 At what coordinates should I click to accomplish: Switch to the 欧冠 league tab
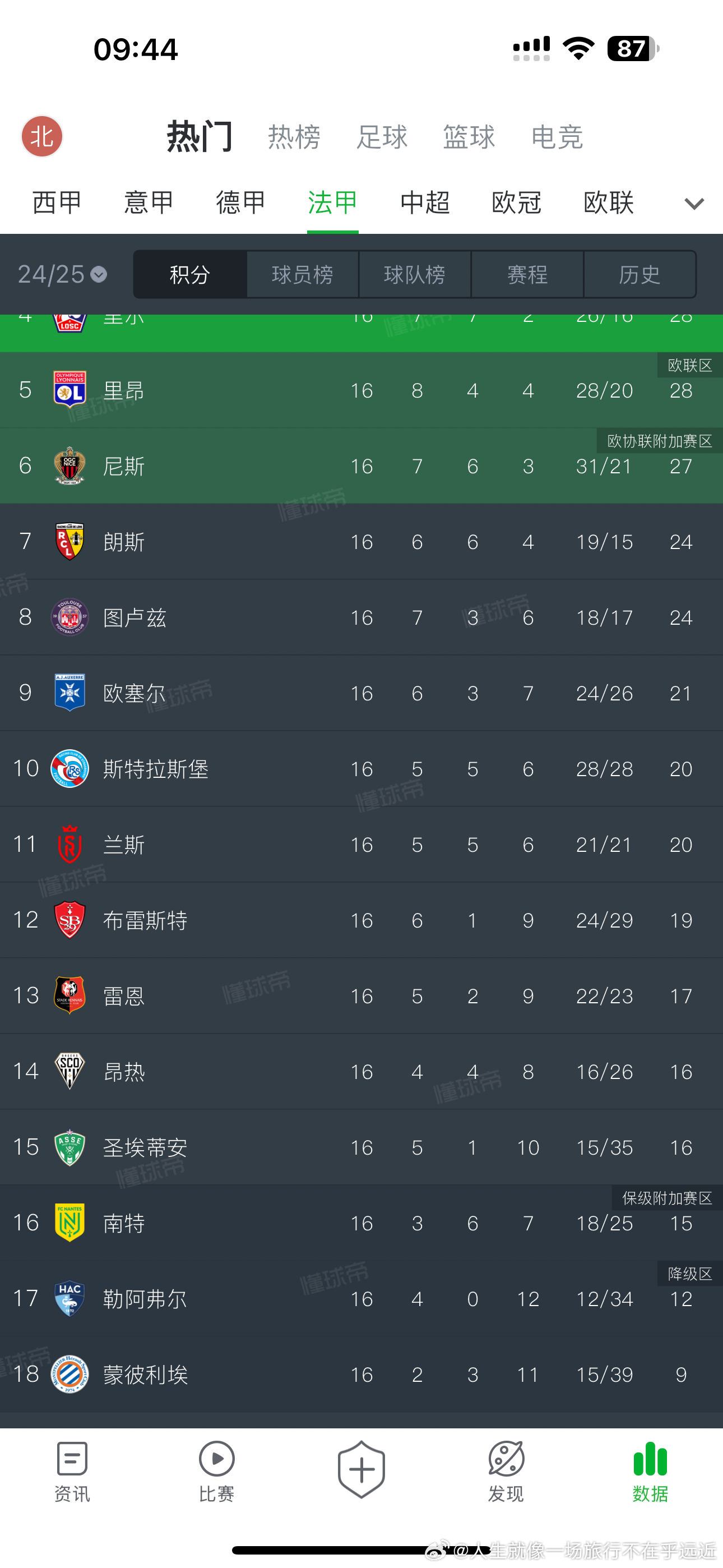coord(517,202)
